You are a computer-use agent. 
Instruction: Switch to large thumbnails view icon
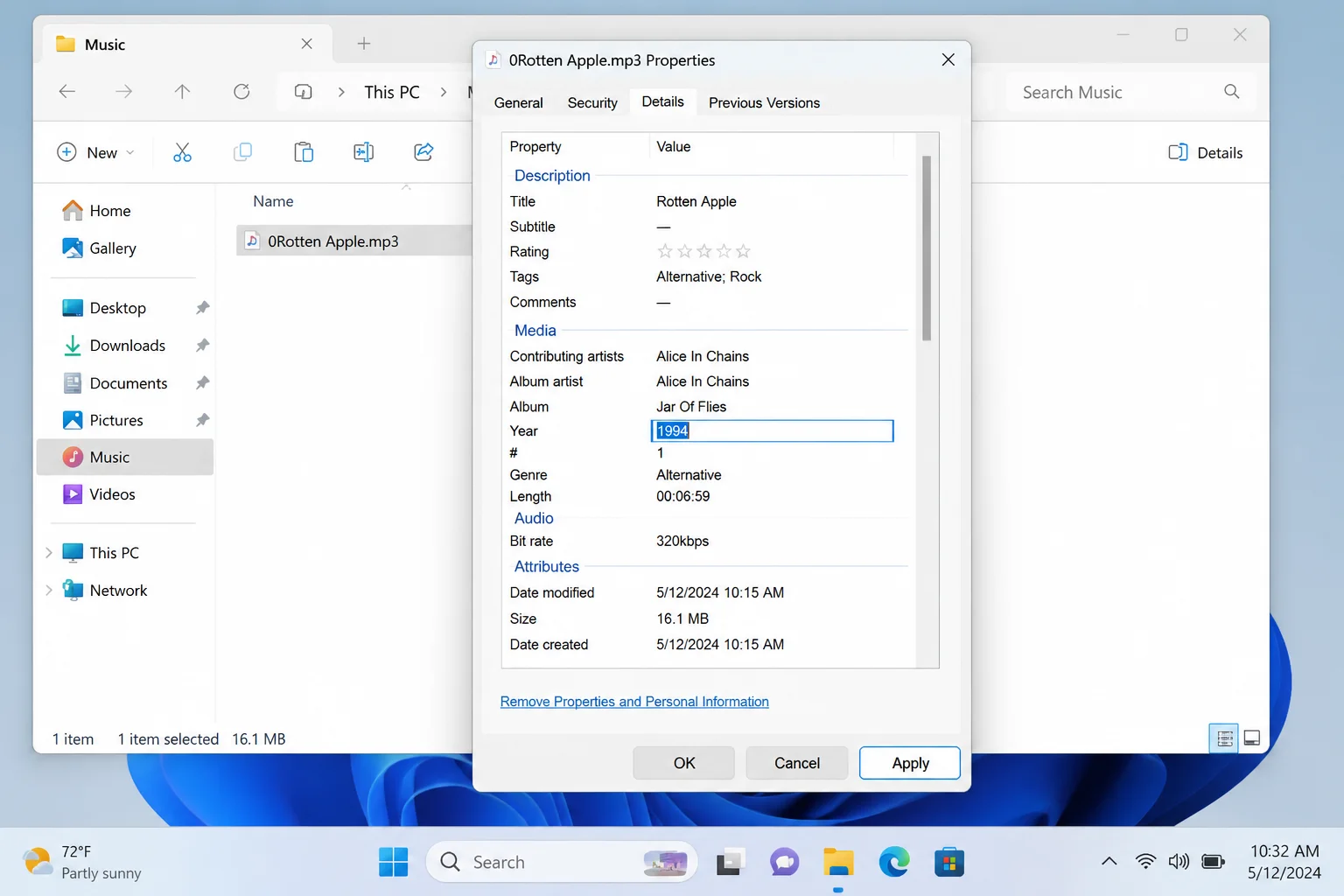1252,738
